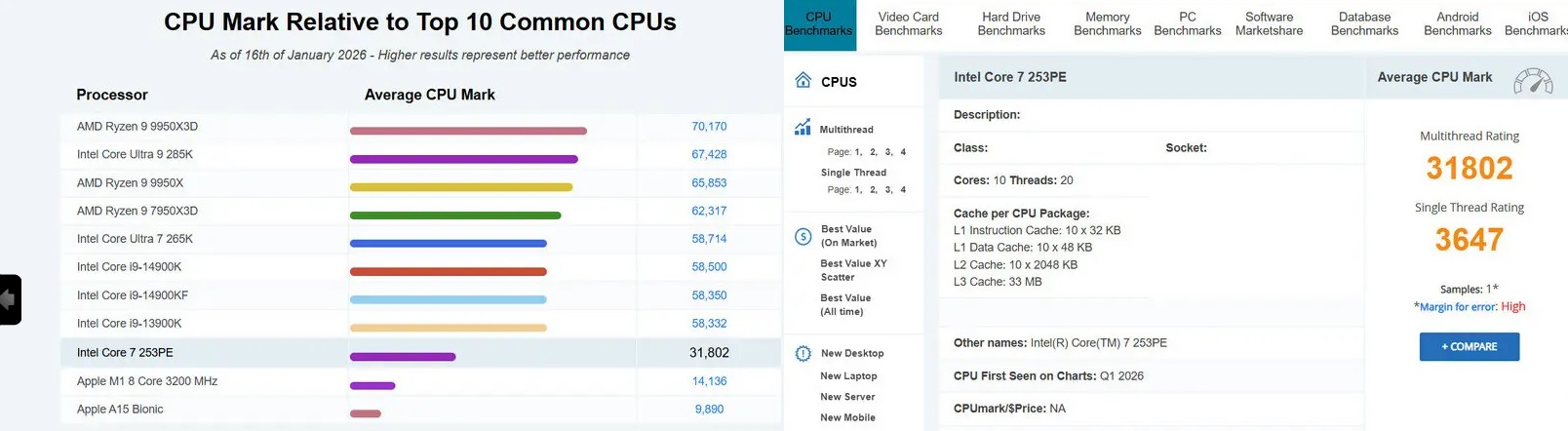Open the Video Card Benchmarks tab
Screen dimensions: 1568x431
pos(908,24)
